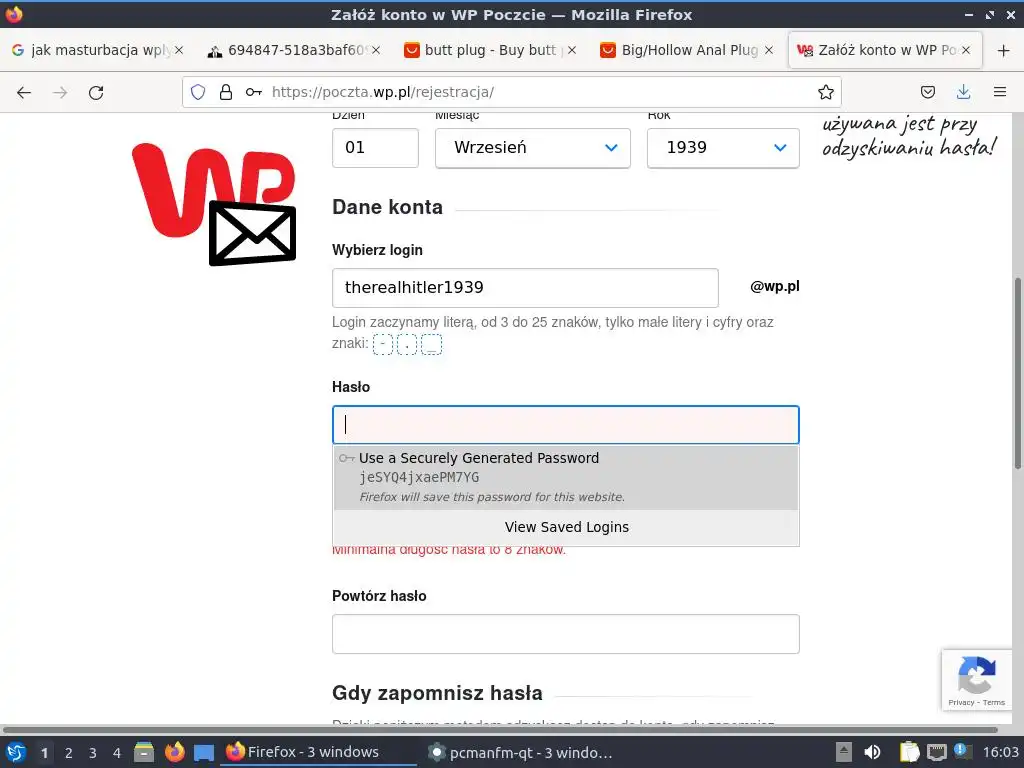Viewport: 1024px width, 768px height.
Task: Switch to the 'butt plug - Buy butt' tab
Action: [x=490, y=50]
